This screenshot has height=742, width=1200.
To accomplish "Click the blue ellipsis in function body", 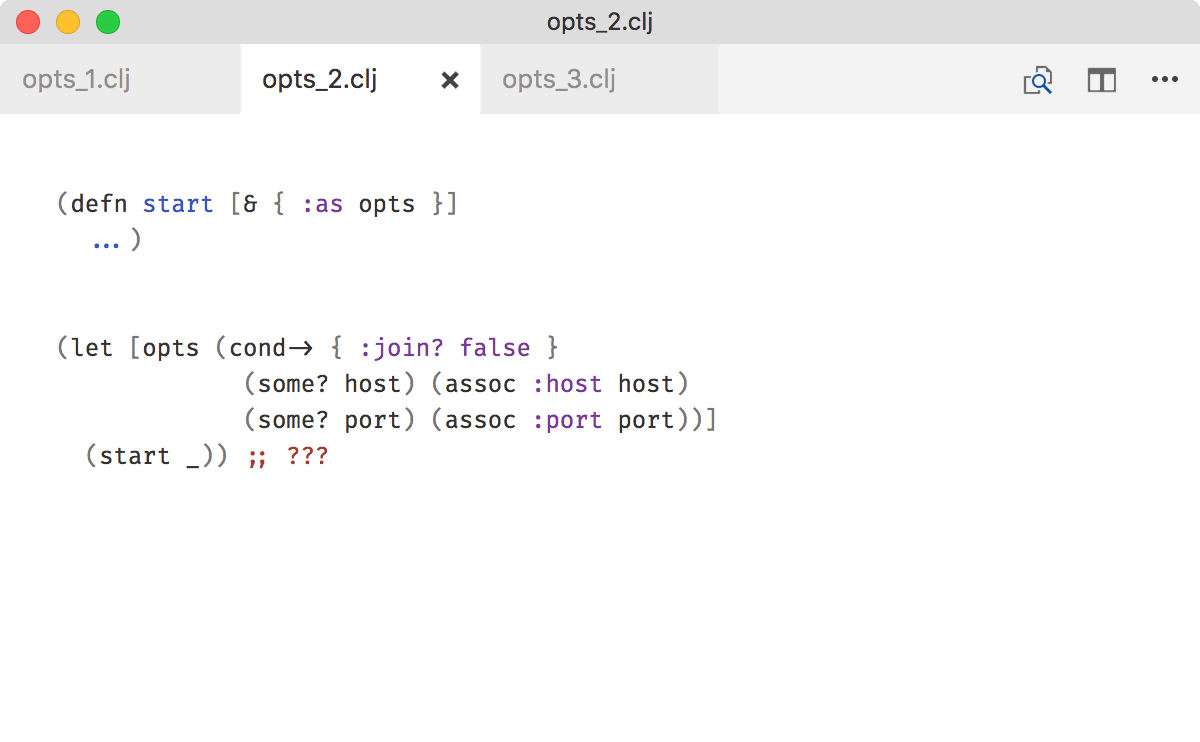I will coord(106,241).
